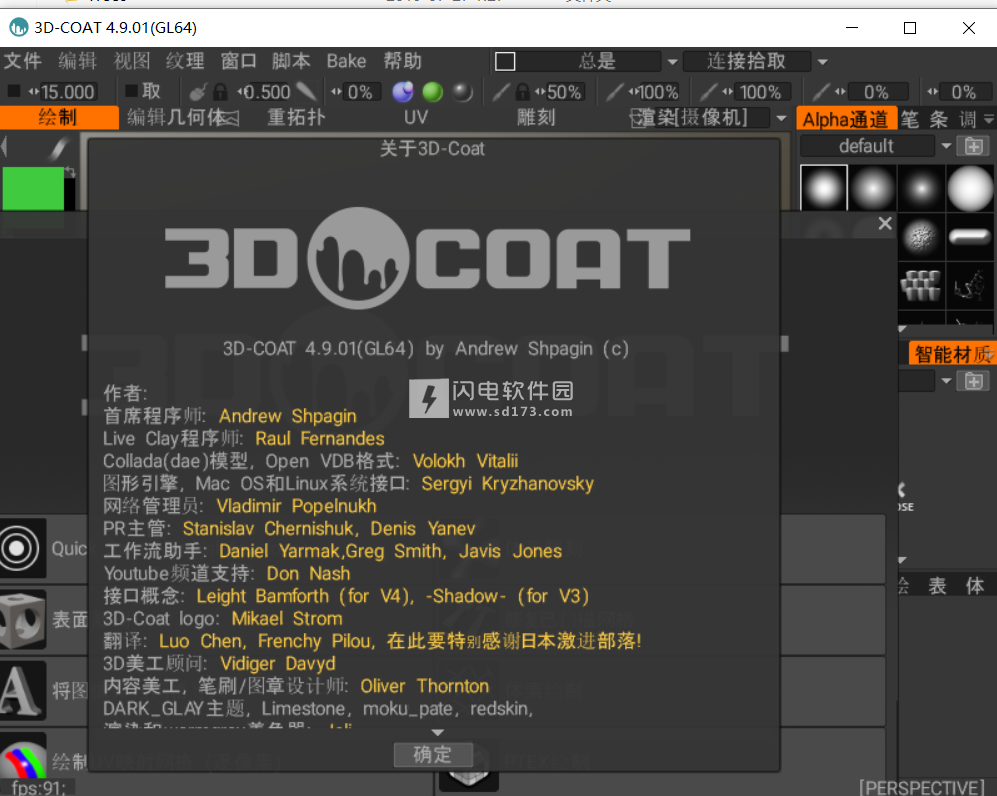Click the pen icon before 50% value

click(501, 92)
